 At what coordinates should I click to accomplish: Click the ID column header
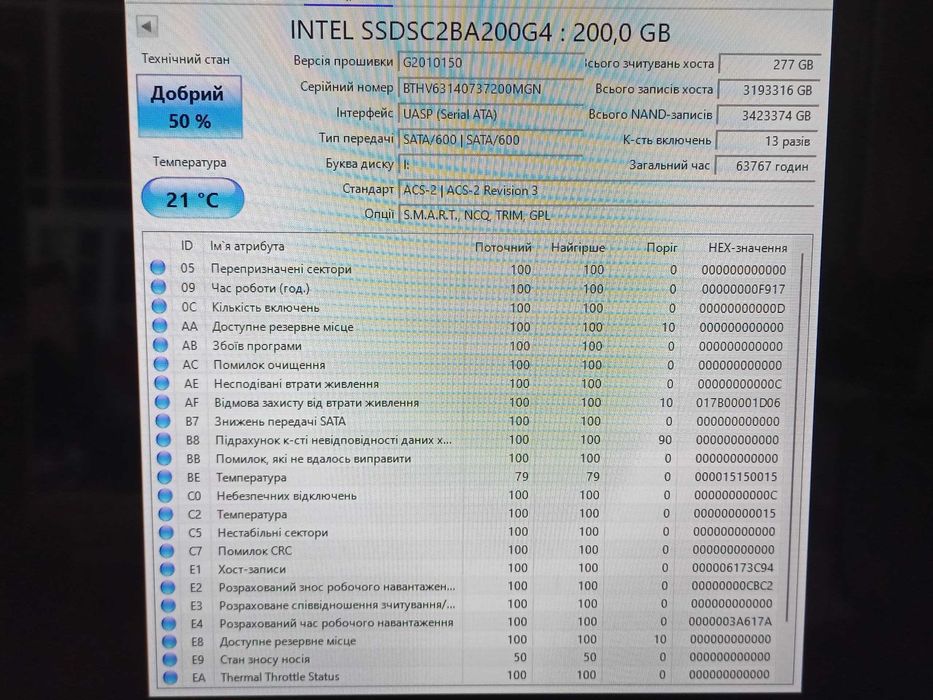(x=187, y=246)
